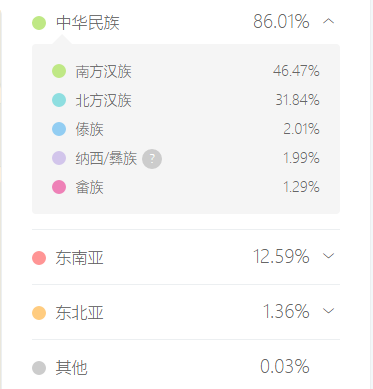Select the 南方汉族 row label
Screen dimensions: 373x389
click(104, 71)
